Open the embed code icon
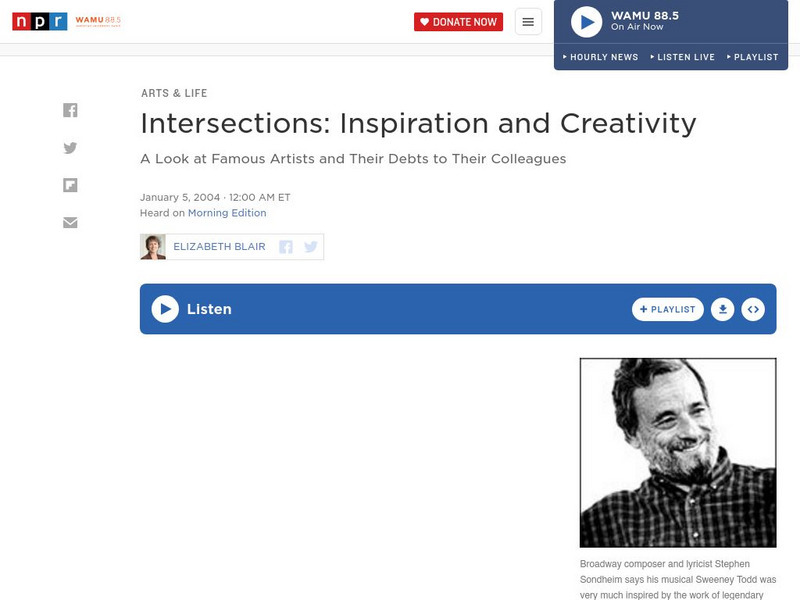 [x=754, y=310]
